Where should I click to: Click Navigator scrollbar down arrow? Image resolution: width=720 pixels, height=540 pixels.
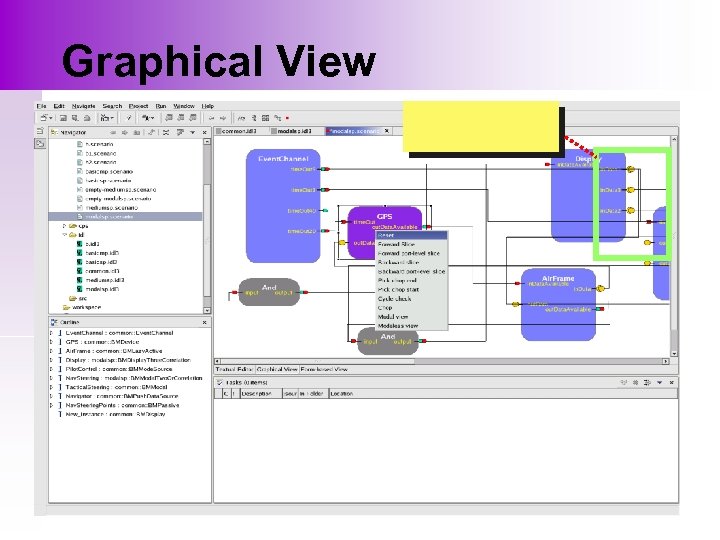point(207,310)
